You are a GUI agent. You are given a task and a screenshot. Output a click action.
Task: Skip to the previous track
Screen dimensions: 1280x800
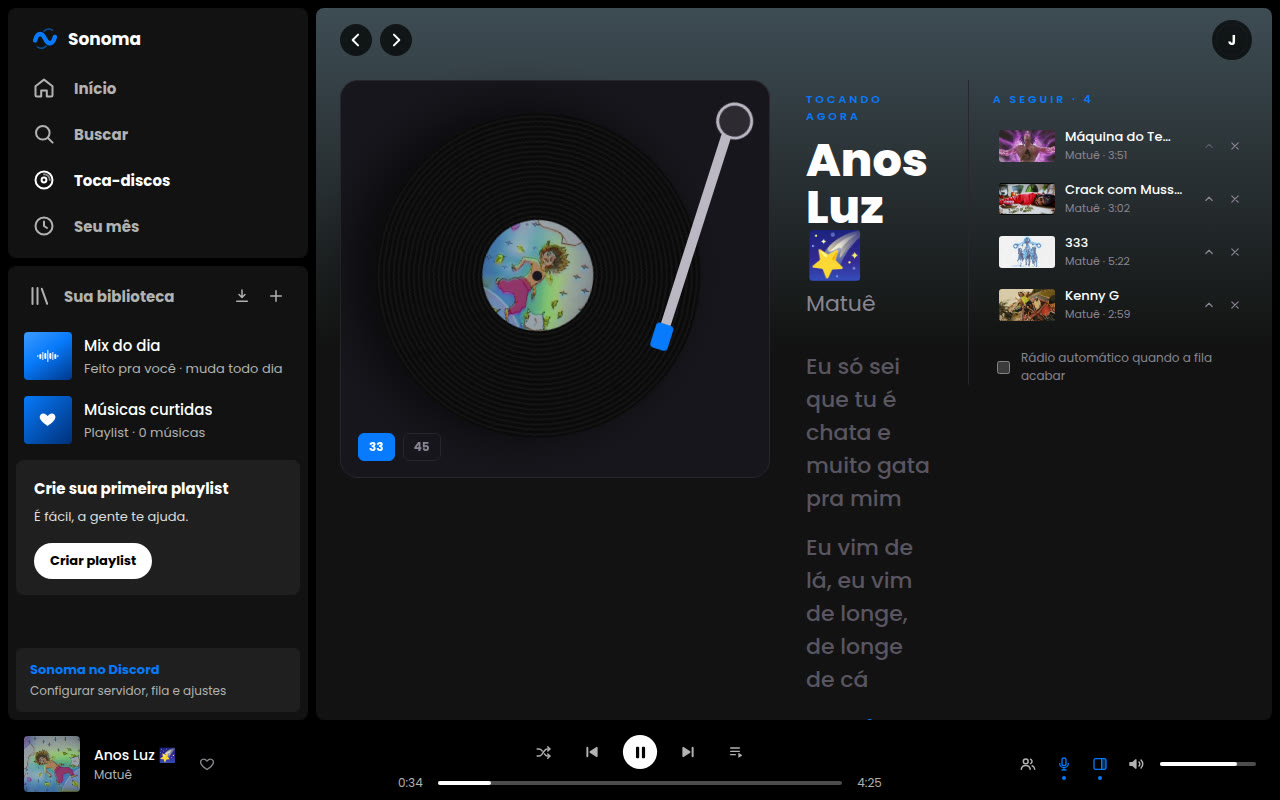tap(592, 752)
